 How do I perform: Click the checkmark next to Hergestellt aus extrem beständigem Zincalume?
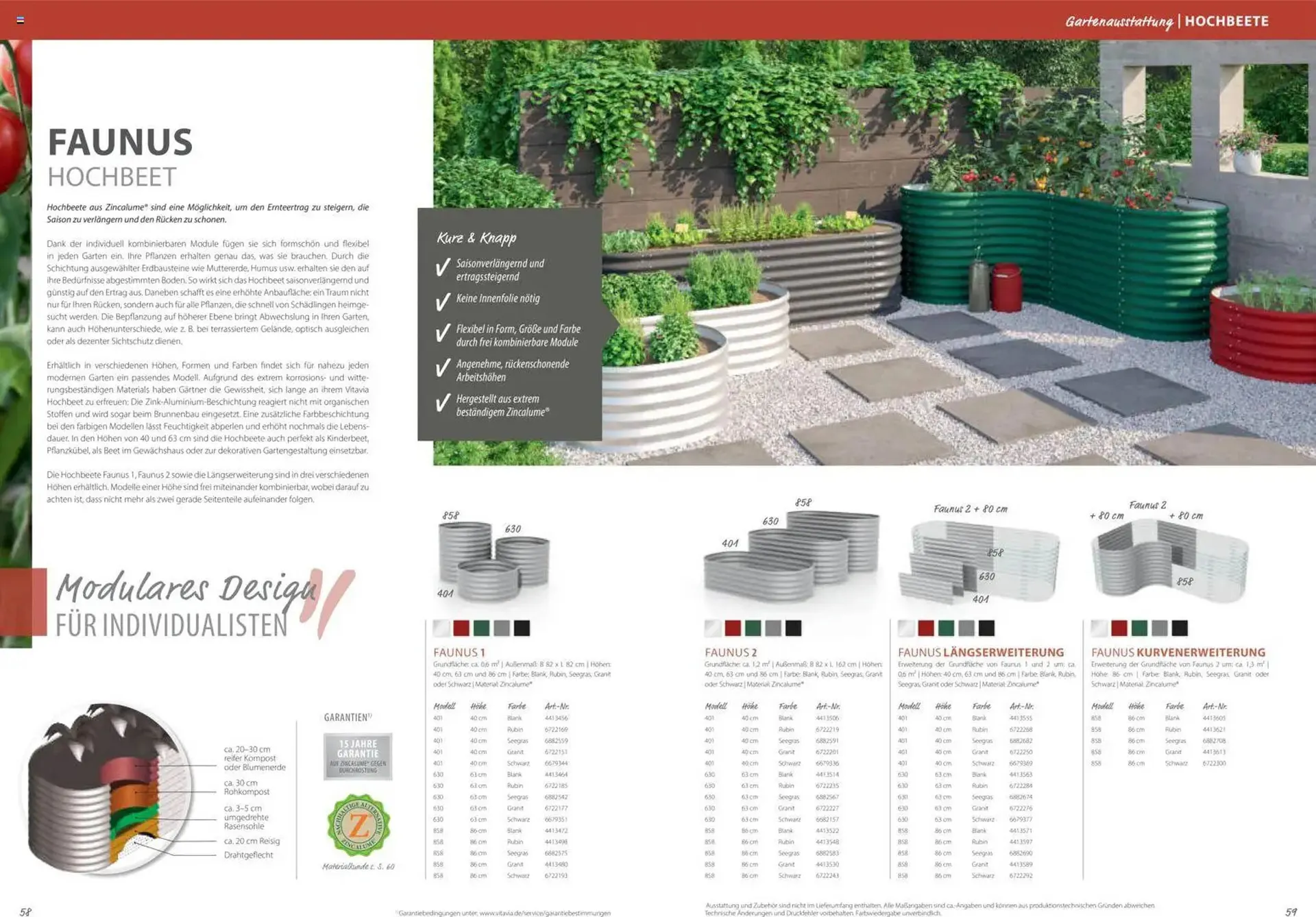[443, 403]
